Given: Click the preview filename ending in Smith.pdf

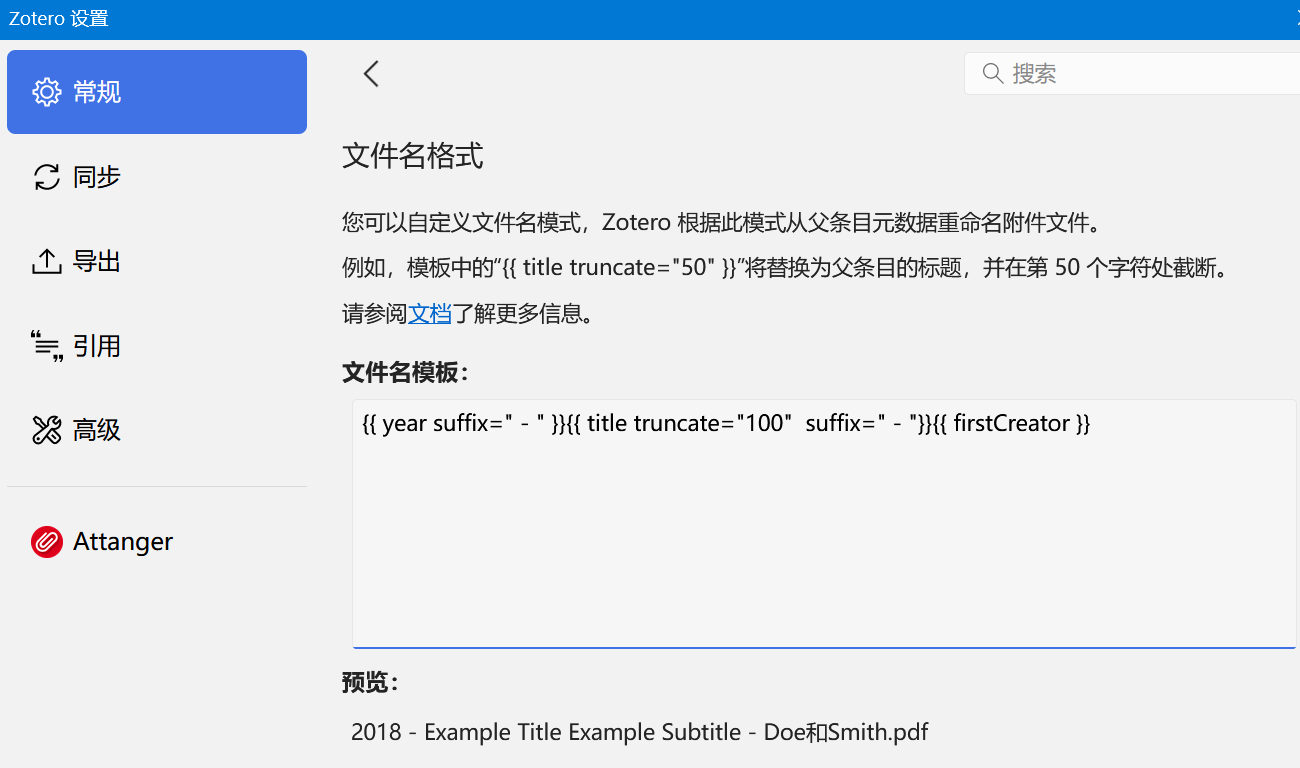Looking at the screenshot, I should pyautogui.click(x=639, y=732).
